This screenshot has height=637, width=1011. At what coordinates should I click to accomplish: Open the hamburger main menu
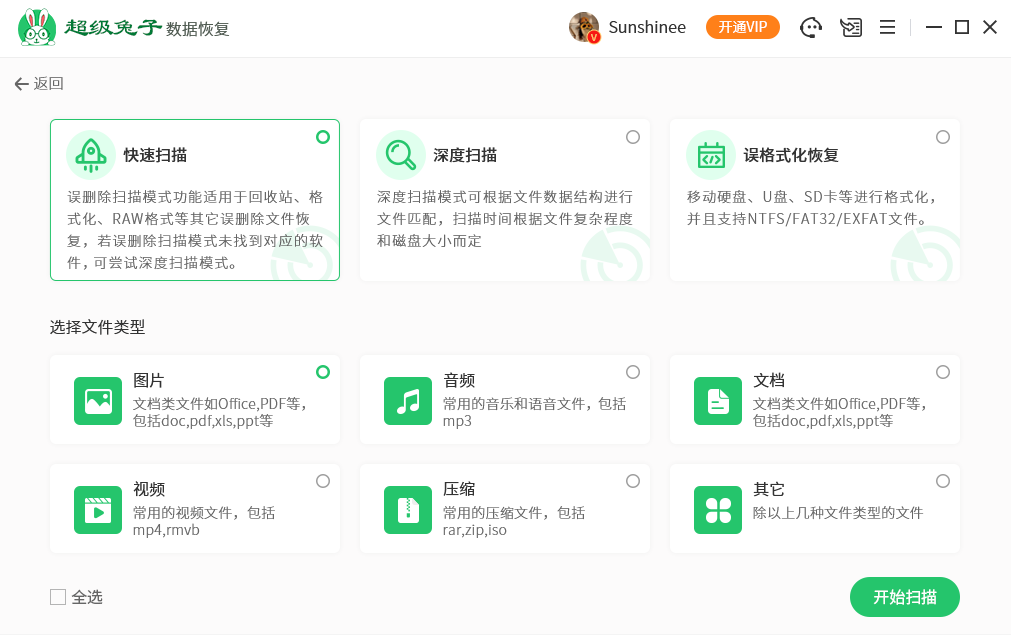pyautogui.click(x=887, y=28)
